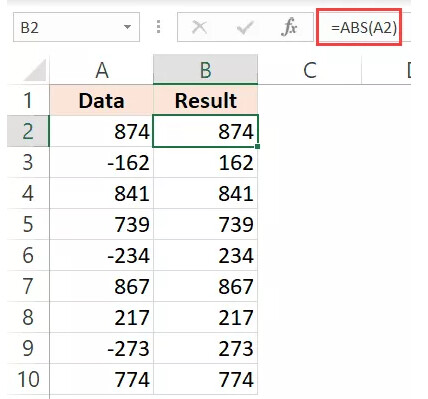
Task: Select cell B7 containing 867
Action: [205, 286]
